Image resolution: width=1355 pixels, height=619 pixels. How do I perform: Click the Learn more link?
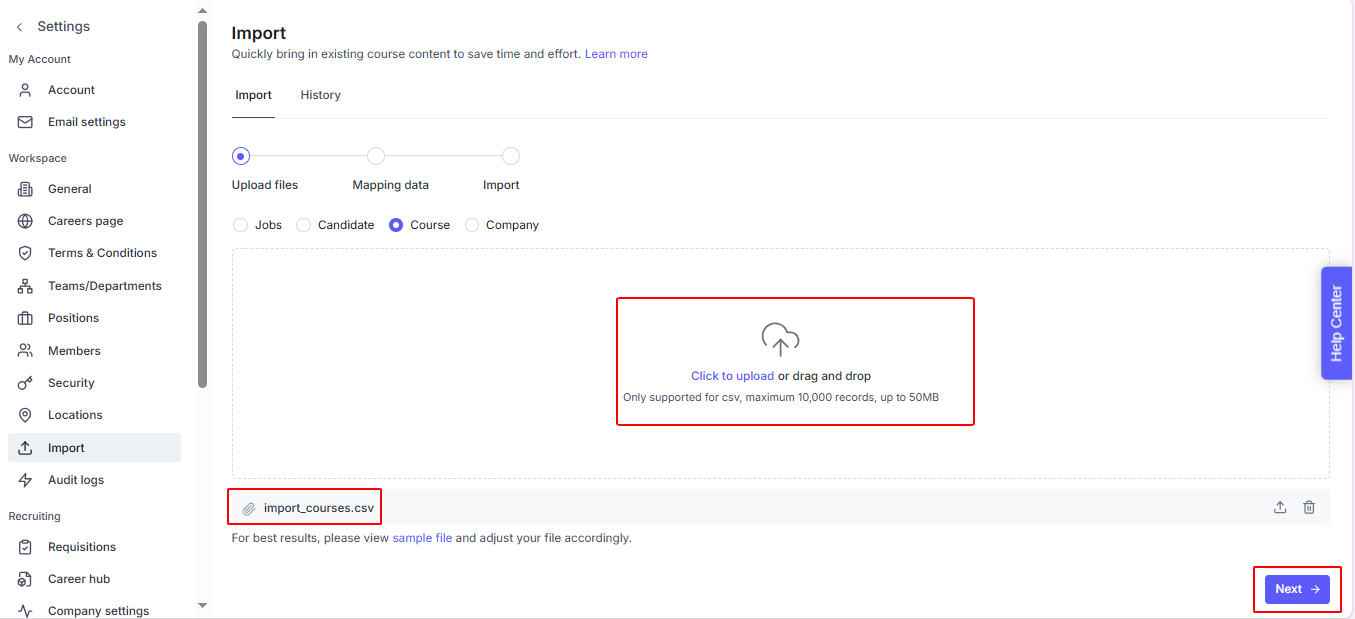(616, 54)
